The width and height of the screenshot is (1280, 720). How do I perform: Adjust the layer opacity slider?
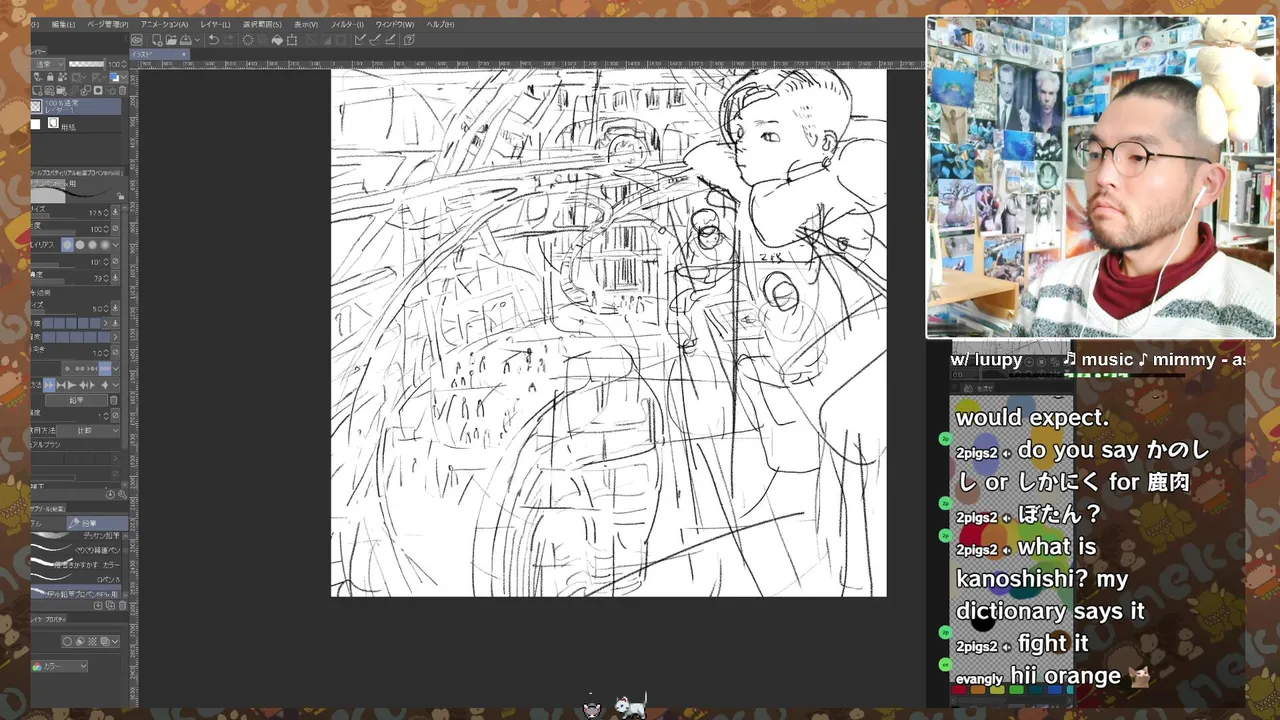coord(86,64)
